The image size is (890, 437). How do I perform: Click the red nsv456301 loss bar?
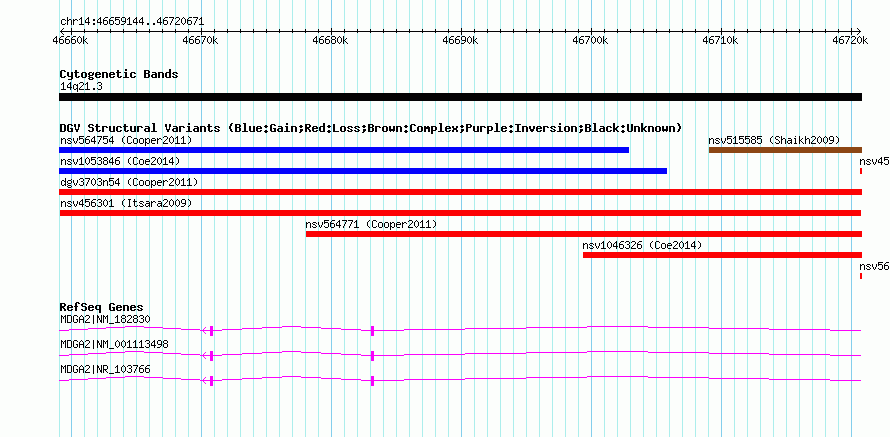click(x=460, y=213)
